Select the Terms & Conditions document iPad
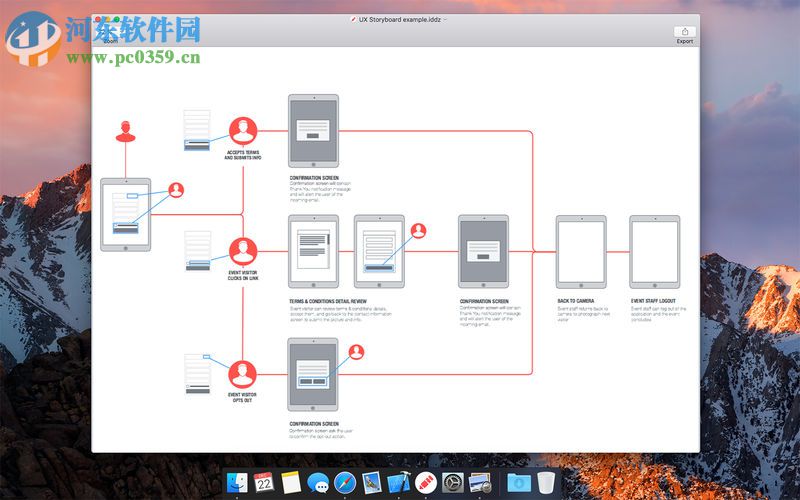The height and width of the screenshot is (500, 800). click(x=313, y=252)
